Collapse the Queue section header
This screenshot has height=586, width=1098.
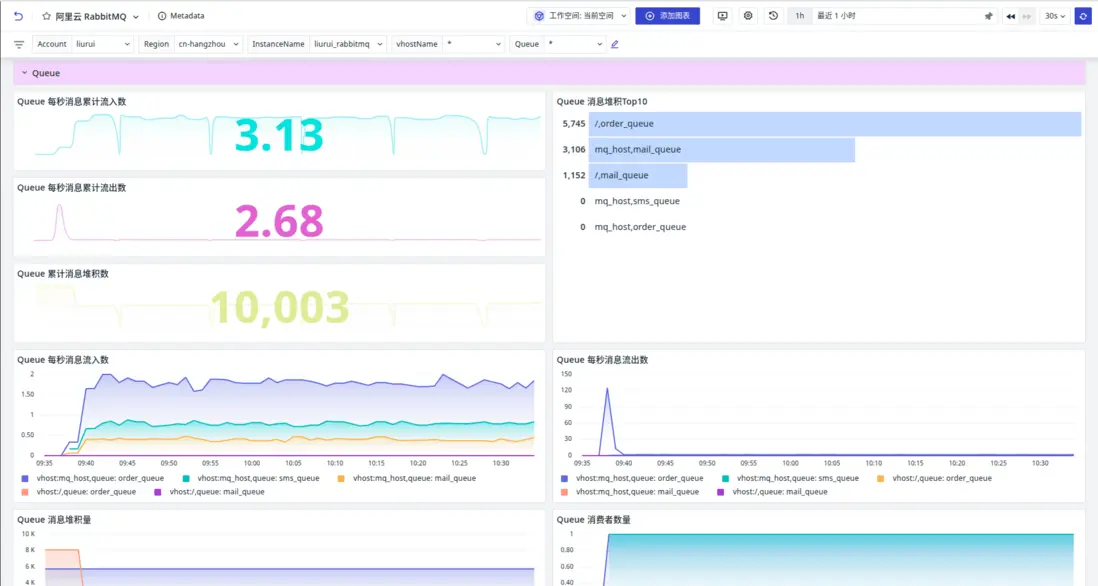tap(25, 73)
